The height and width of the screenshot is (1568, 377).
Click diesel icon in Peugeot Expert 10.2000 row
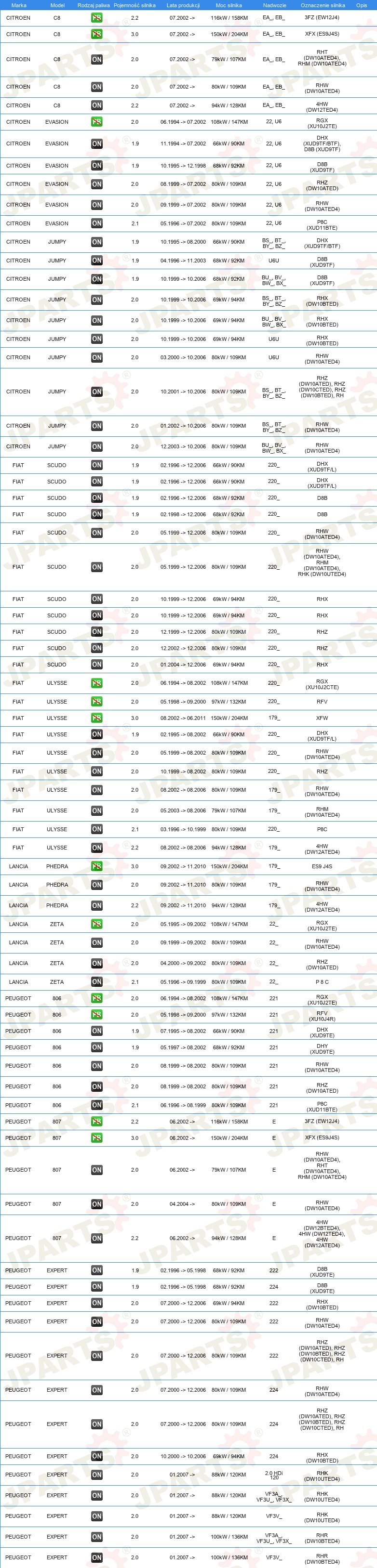coord(96,1456)
